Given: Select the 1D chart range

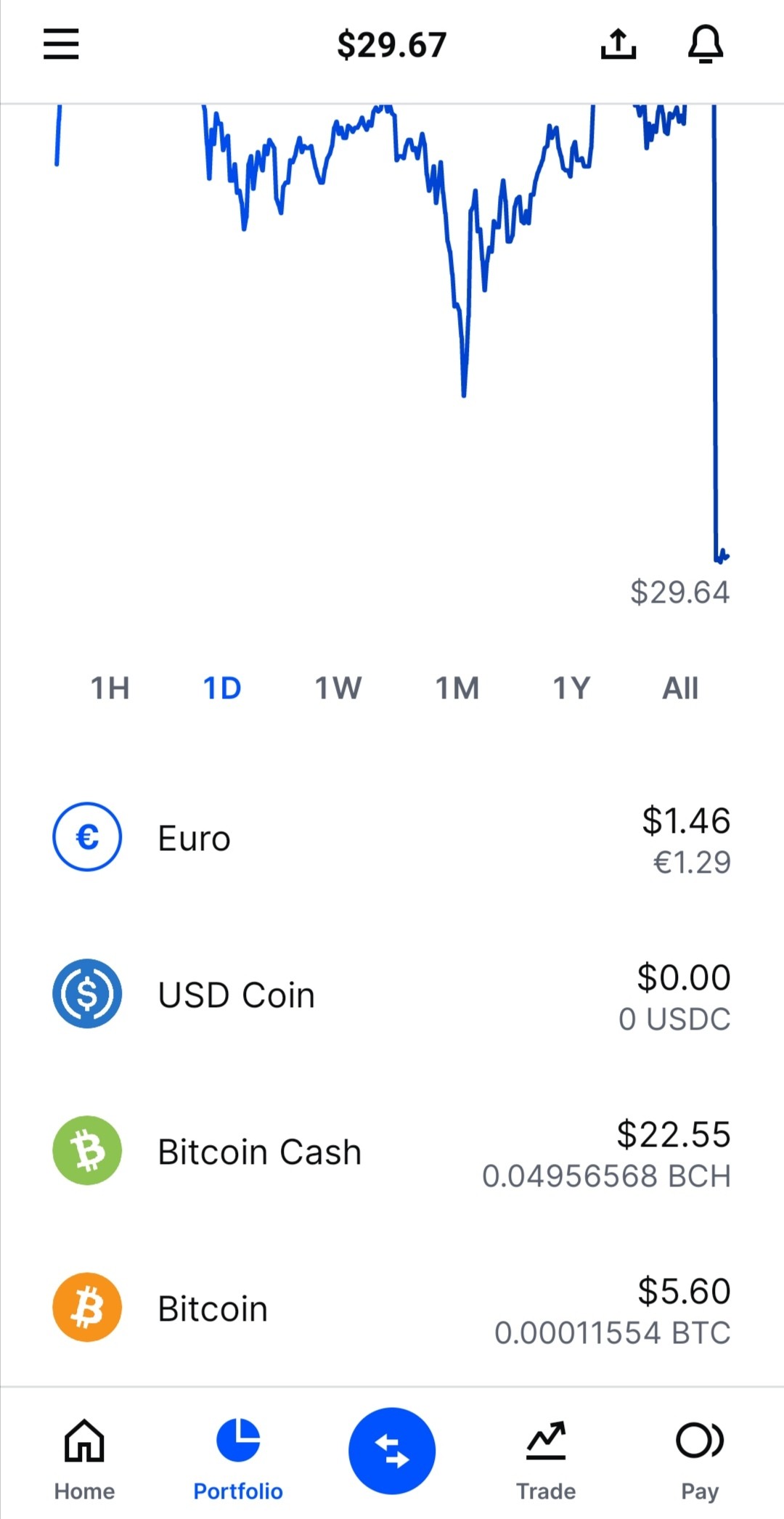Looking at the screenshot, I should (222, 688).
